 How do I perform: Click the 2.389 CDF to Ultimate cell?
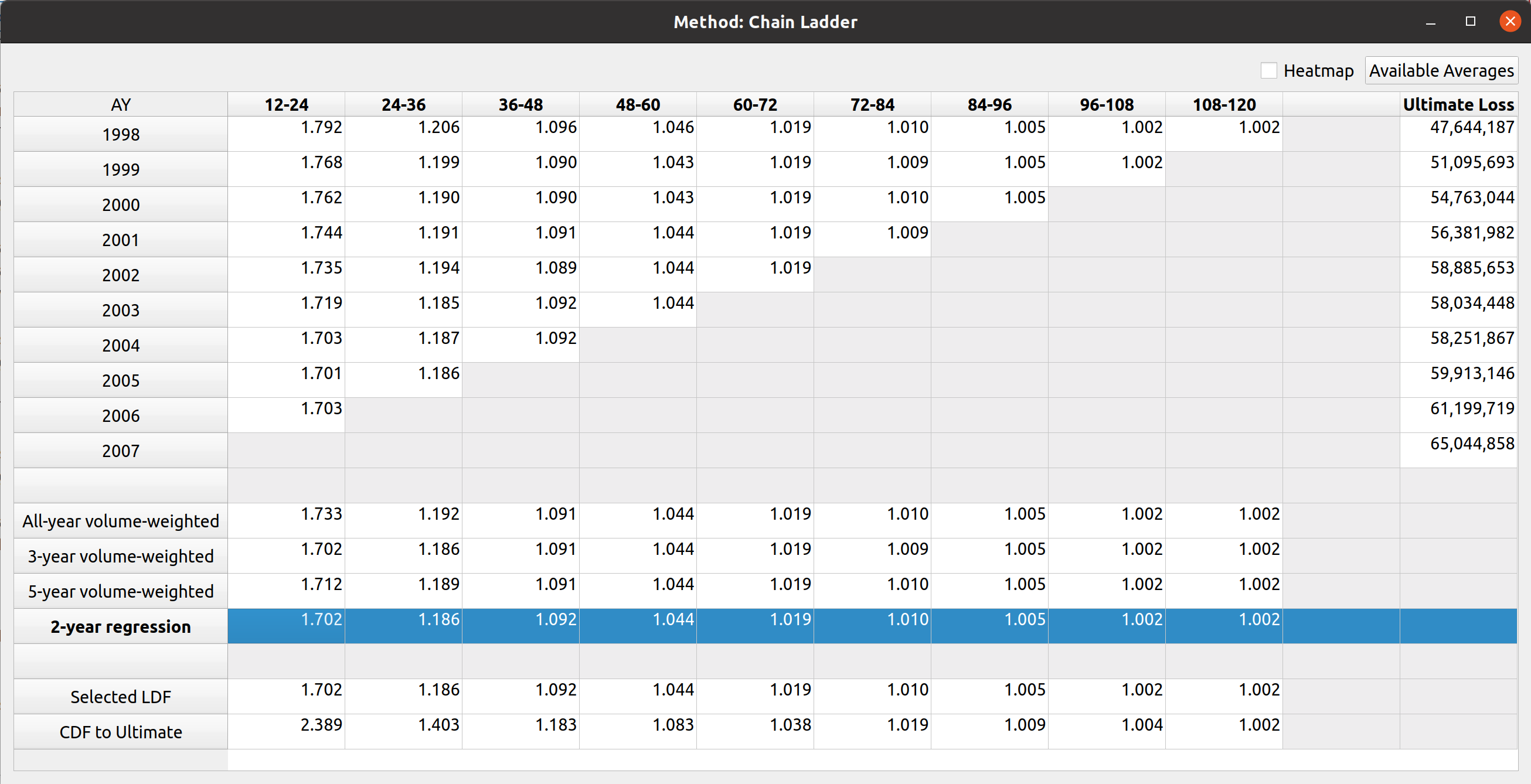(x=287, y=732)
